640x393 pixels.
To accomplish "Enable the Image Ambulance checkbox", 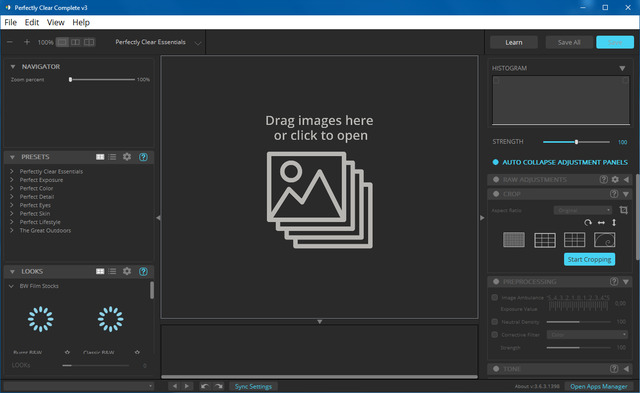I will [x=495, y=297].
